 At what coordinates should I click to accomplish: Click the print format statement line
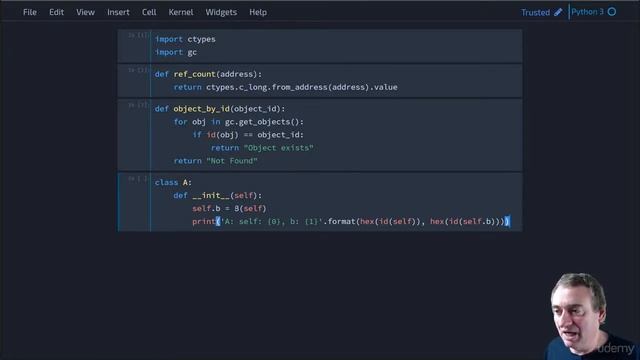(x=351, y=222)
